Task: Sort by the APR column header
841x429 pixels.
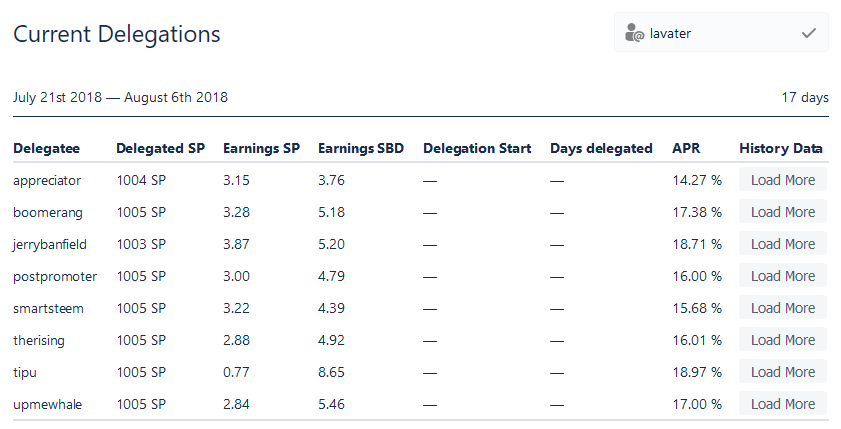Action: click(x=686, y=149)
